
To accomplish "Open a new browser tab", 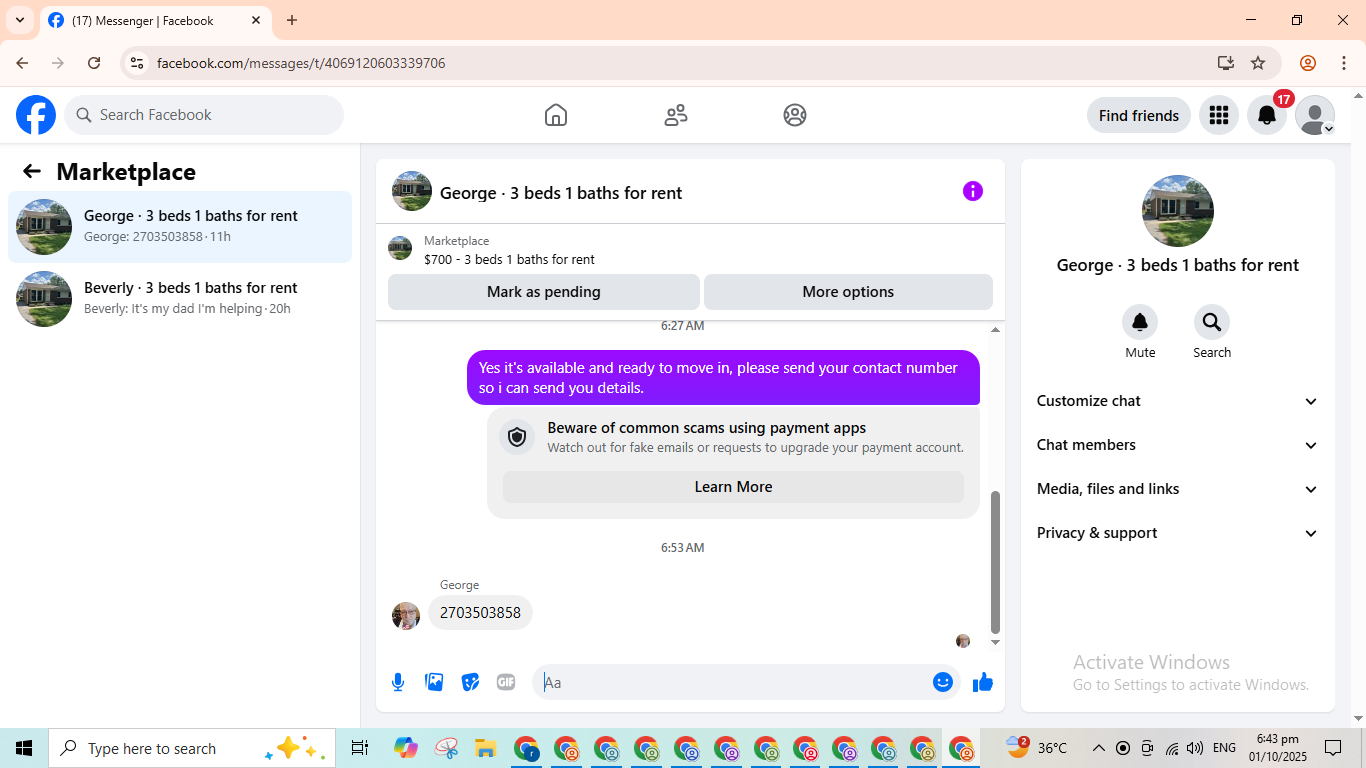I will pos(292,20).
